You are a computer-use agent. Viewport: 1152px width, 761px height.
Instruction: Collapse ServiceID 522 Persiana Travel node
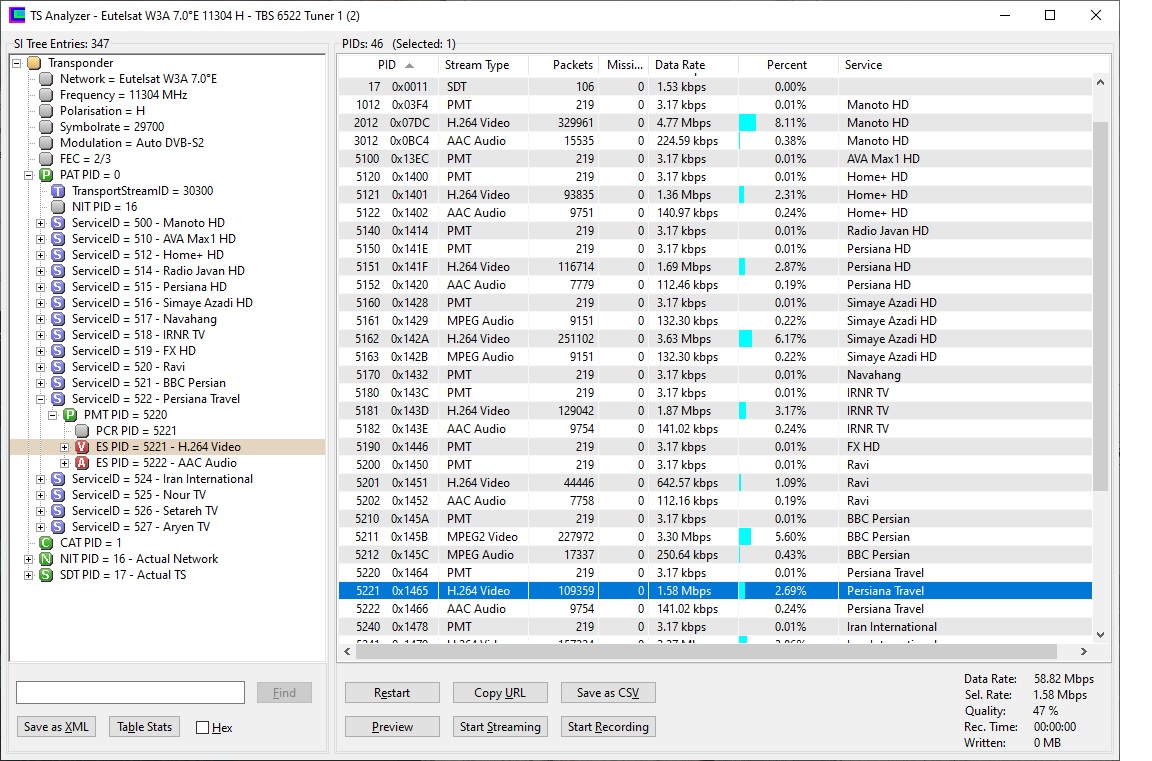click(40, 400)
